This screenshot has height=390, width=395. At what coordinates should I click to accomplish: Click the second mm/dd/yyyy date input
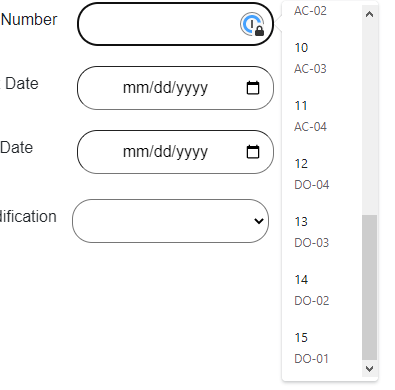tap(175, 152)
